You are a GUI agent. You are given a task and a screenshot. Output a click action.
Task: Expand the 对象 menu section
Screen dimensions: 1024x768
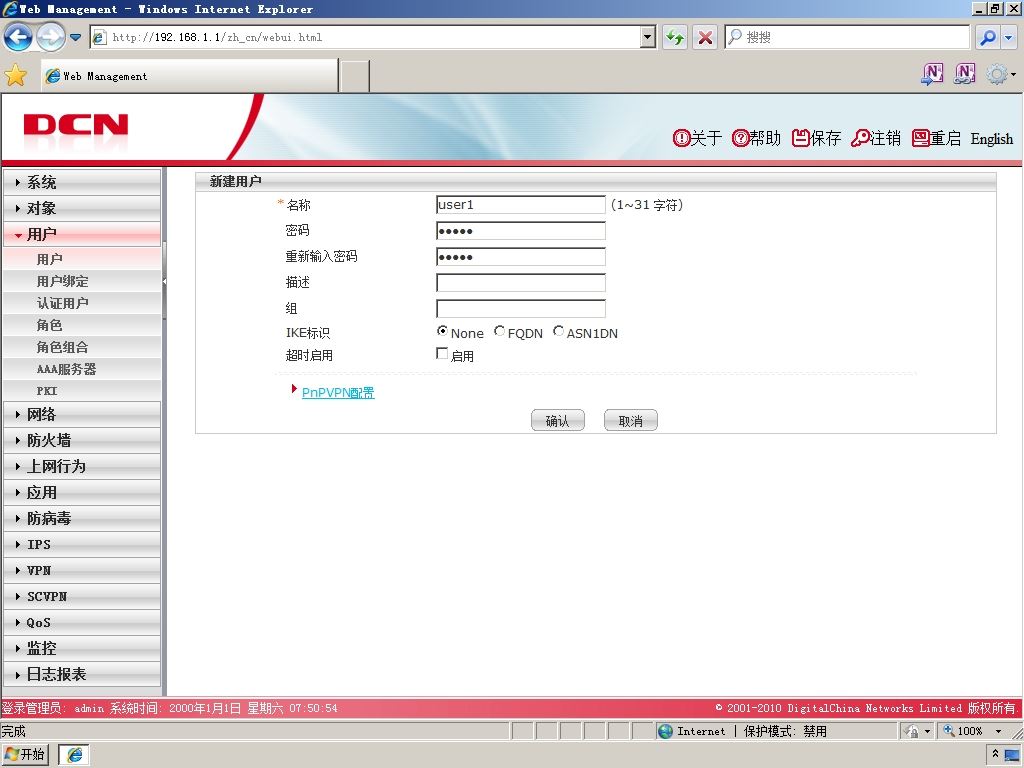click(x=82, y=208)
